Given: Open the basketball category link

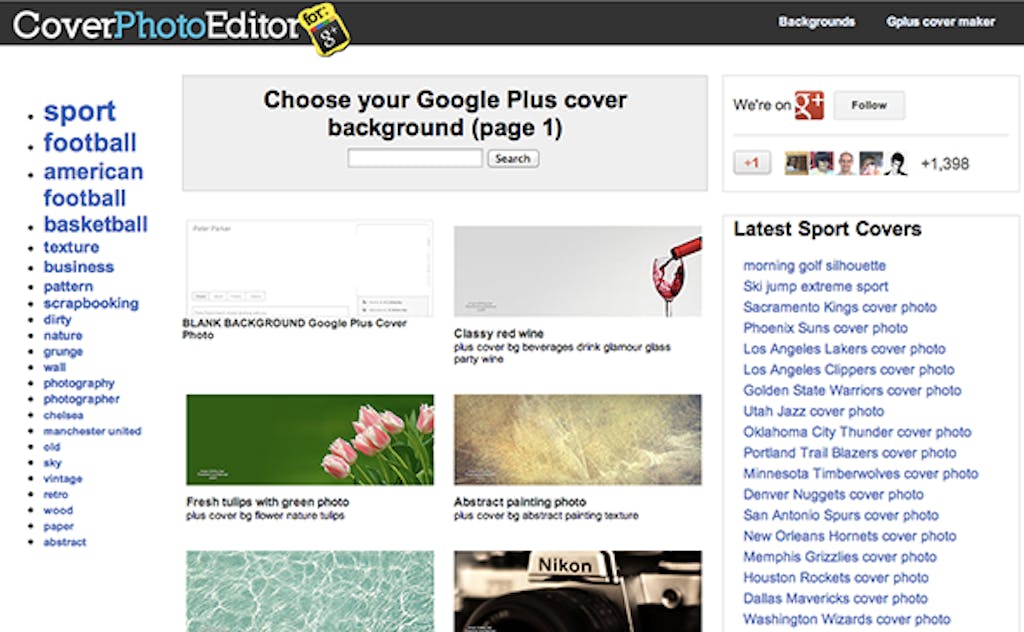Looking at the screenshot, I should tap(95, 224).
